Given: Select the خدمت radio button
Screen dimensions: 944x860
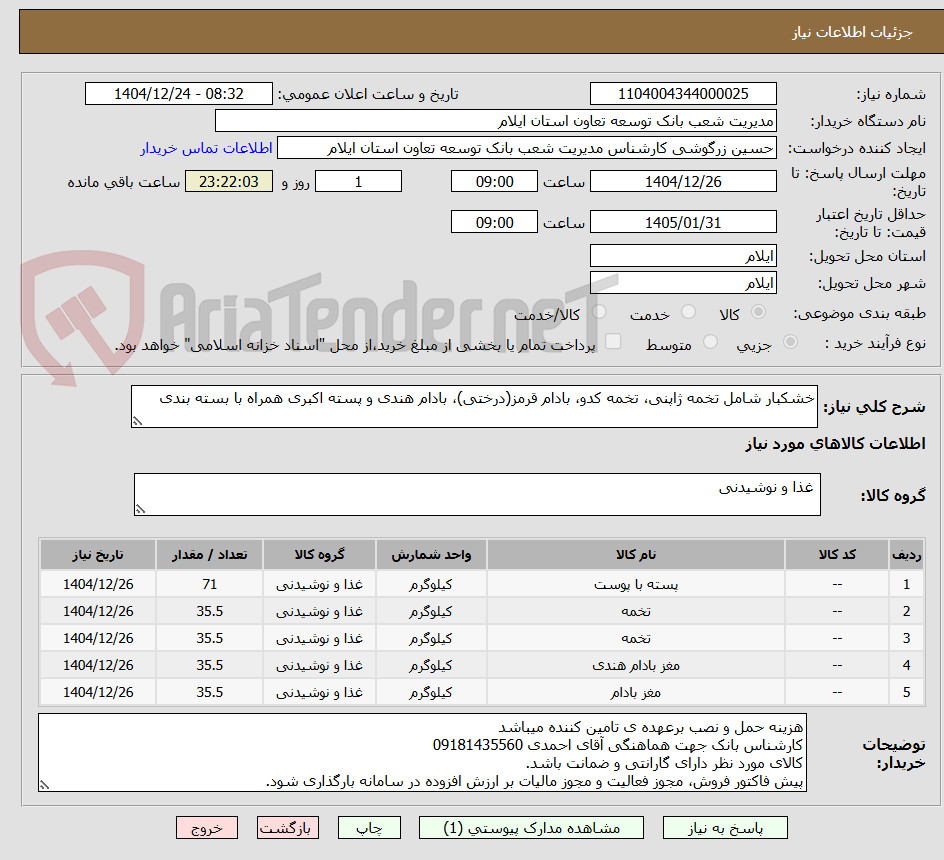Looking at the screenshot, I should (x=688, y=312).
